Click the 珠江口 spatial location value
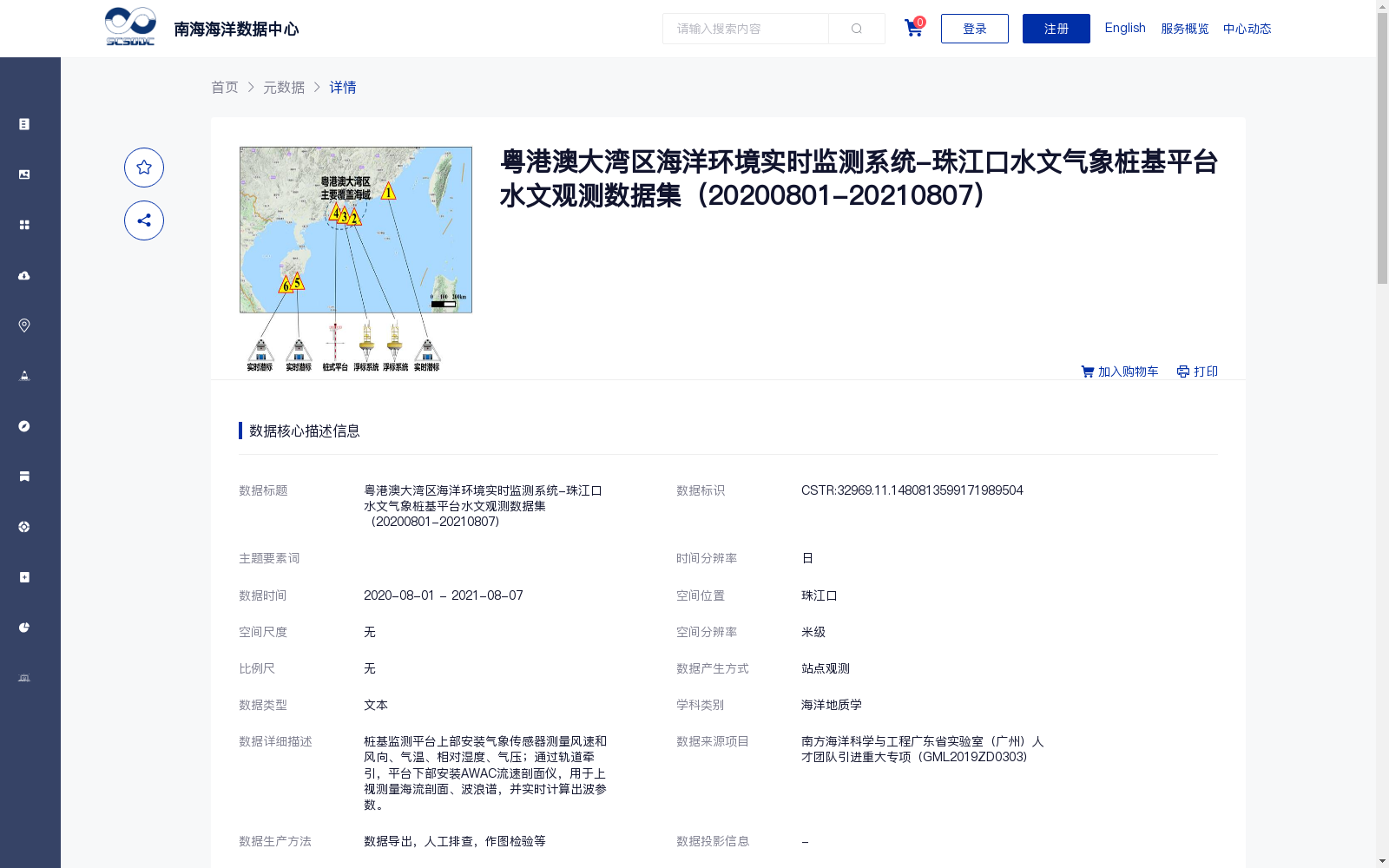The height and width of the screenshot is (868, 1389). pos(820,595)
